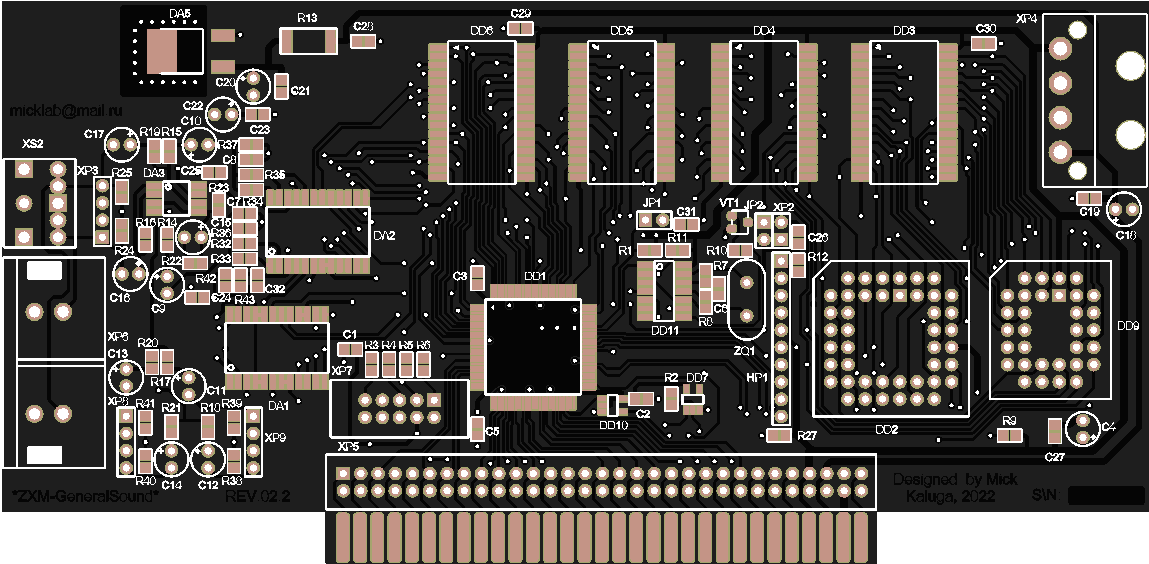Viewport: 1149px width, 564px height.
Task: Select the JP1 jumper
Action: pyautogui.click(x=653, y=218)
